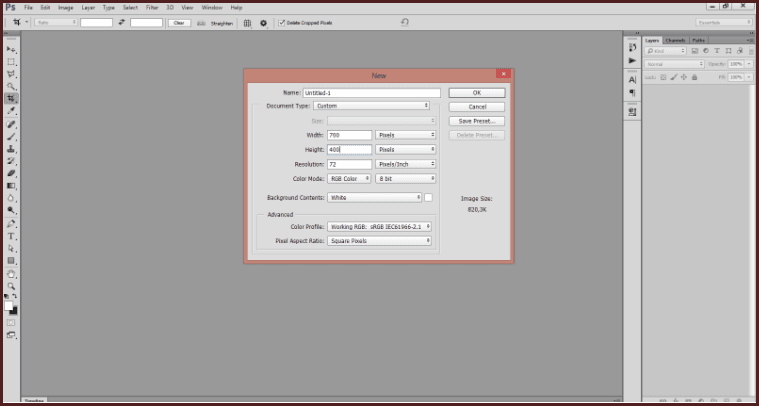Screen dimensions: 759x406
Task: Click the Name input field
Action: (370, 93)
